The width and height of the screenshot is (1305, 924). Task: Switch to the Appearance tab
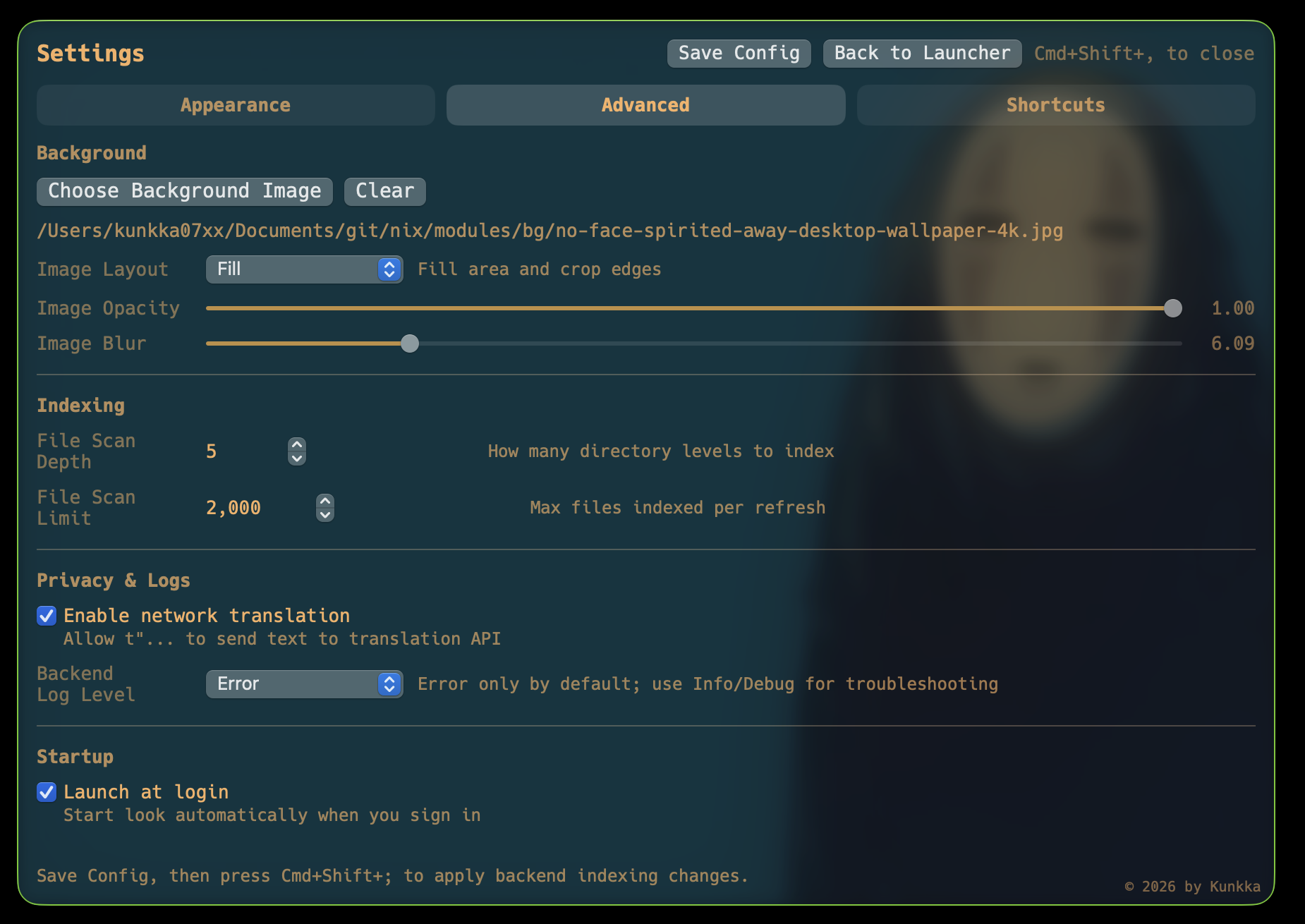point(236,104)
